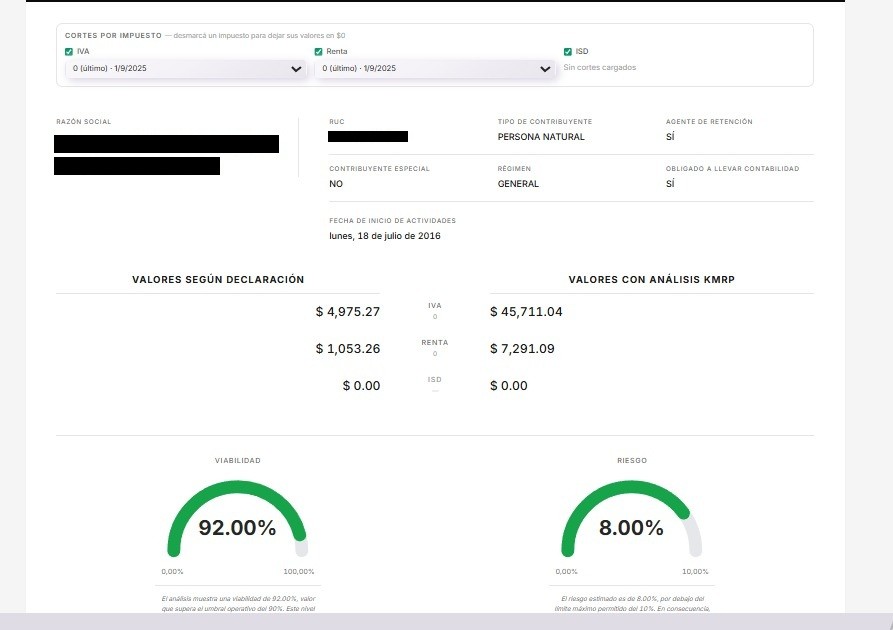Click the KMRP IVA value $ 45,711.04
893x630 pixels.
click(x=526, y=312)
